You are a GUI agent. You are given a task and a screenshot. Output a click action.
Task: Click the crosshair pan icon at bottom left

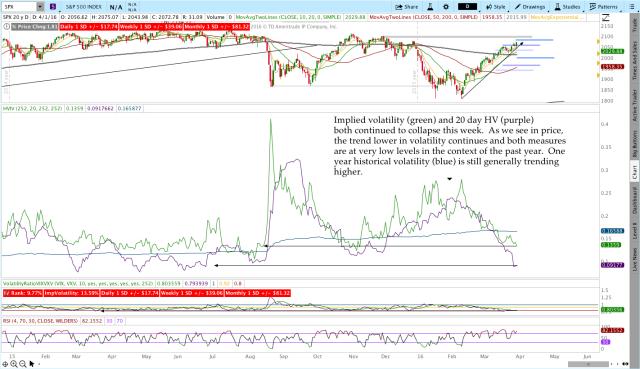click(x=5, y=364)
